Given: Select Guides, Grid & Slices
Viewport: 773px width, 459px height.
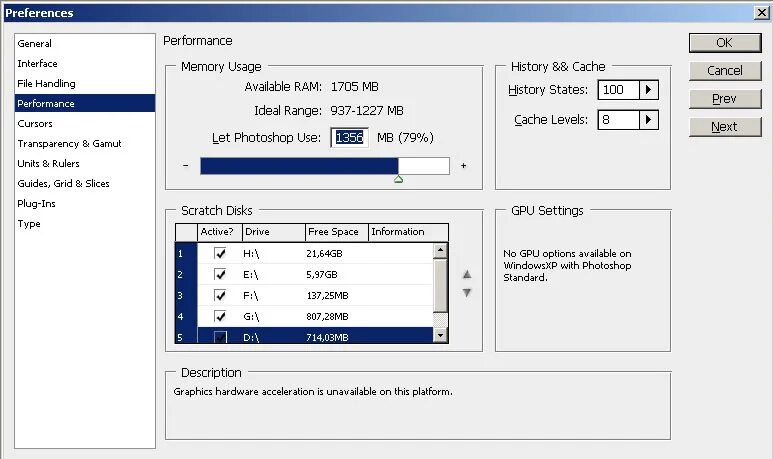Looking at the screenshot, I should [x=84, y=183].
